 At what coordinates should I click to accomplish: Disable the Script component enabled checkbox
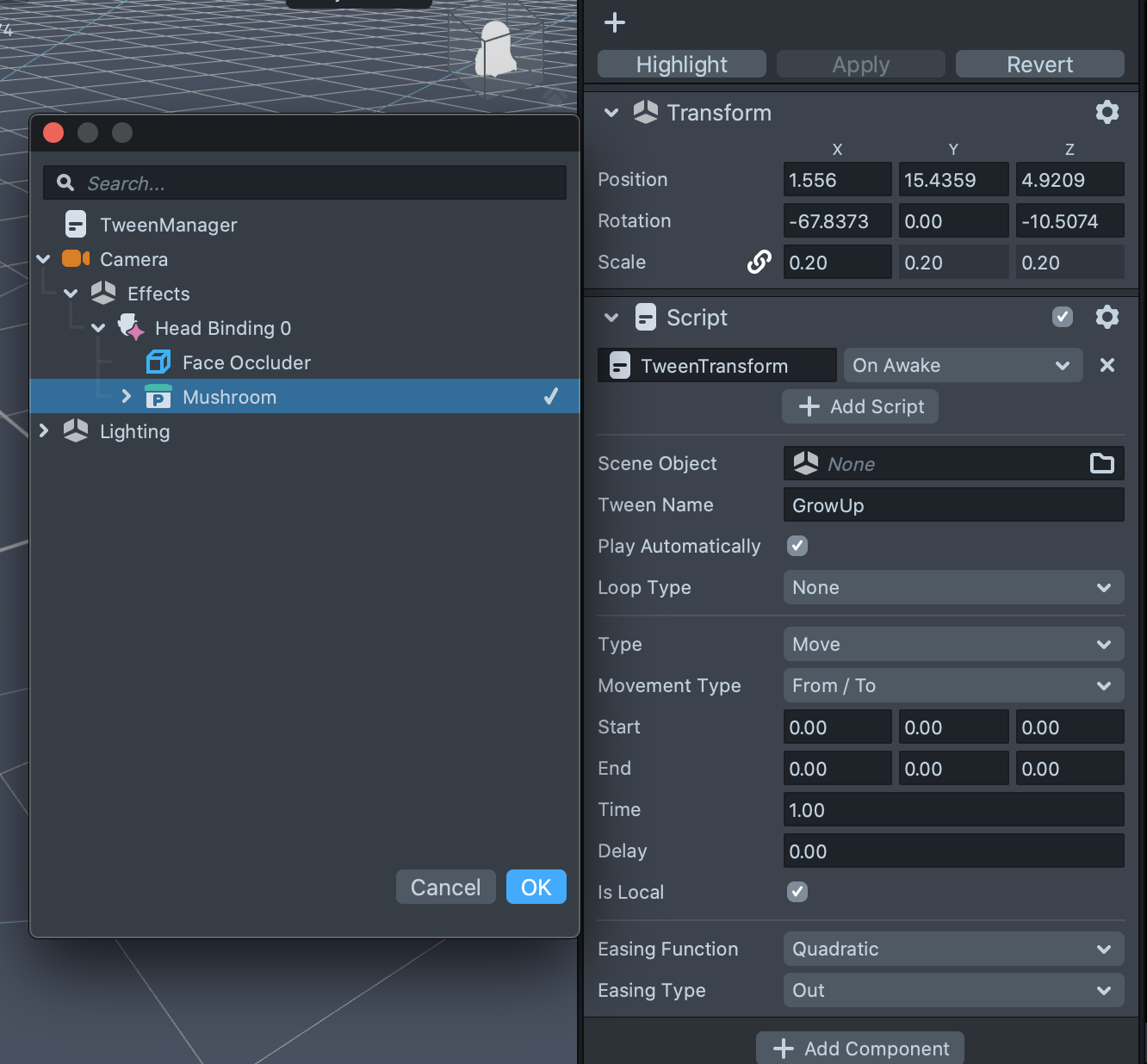coord(1063,318)
